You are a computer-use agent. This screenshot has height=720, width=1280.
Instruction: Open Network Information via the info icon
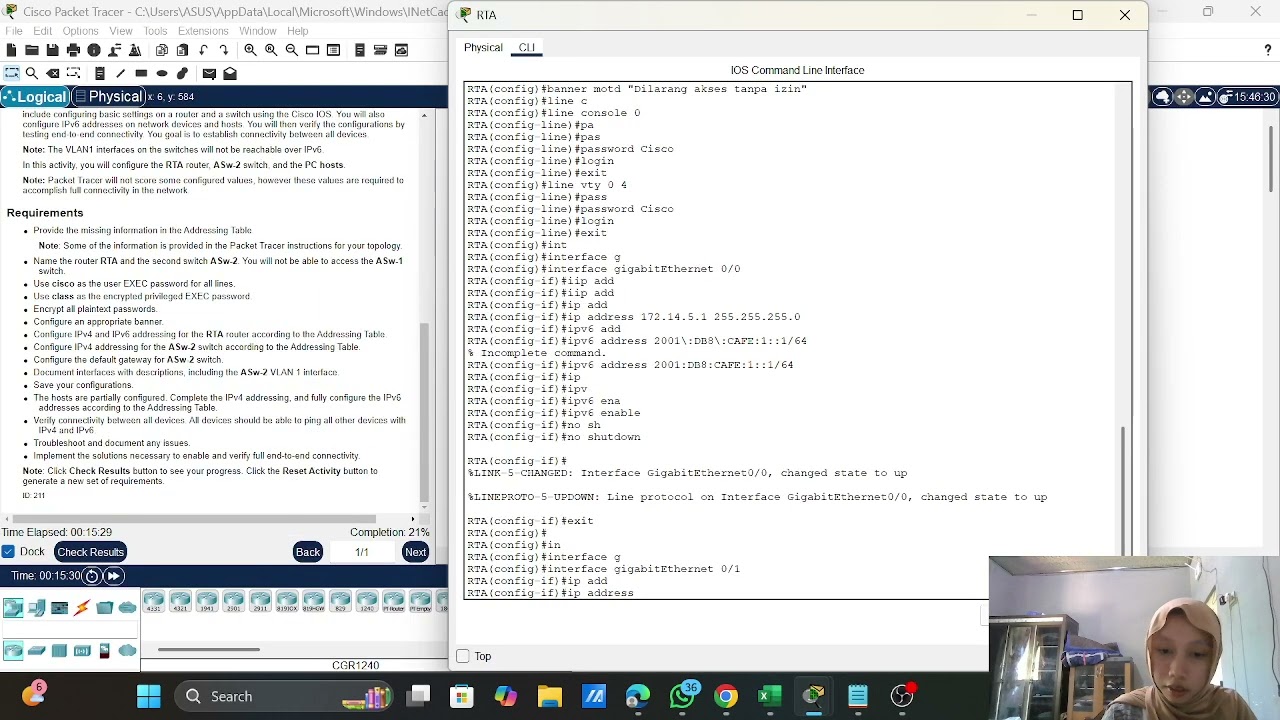94,50
